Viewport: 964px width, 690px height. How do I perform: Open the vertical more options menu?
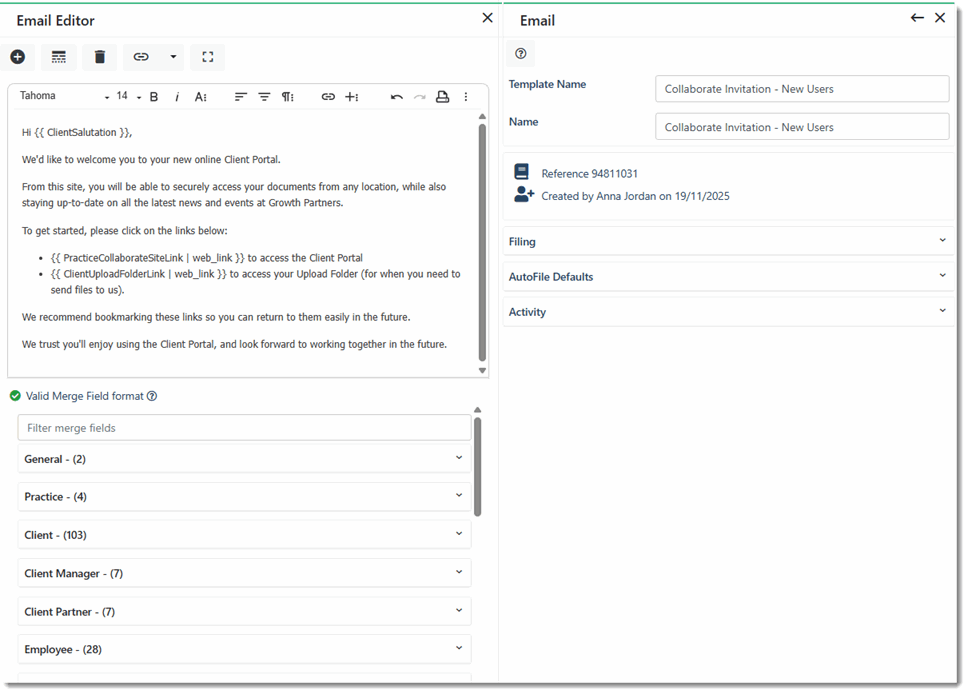point(466,97)
